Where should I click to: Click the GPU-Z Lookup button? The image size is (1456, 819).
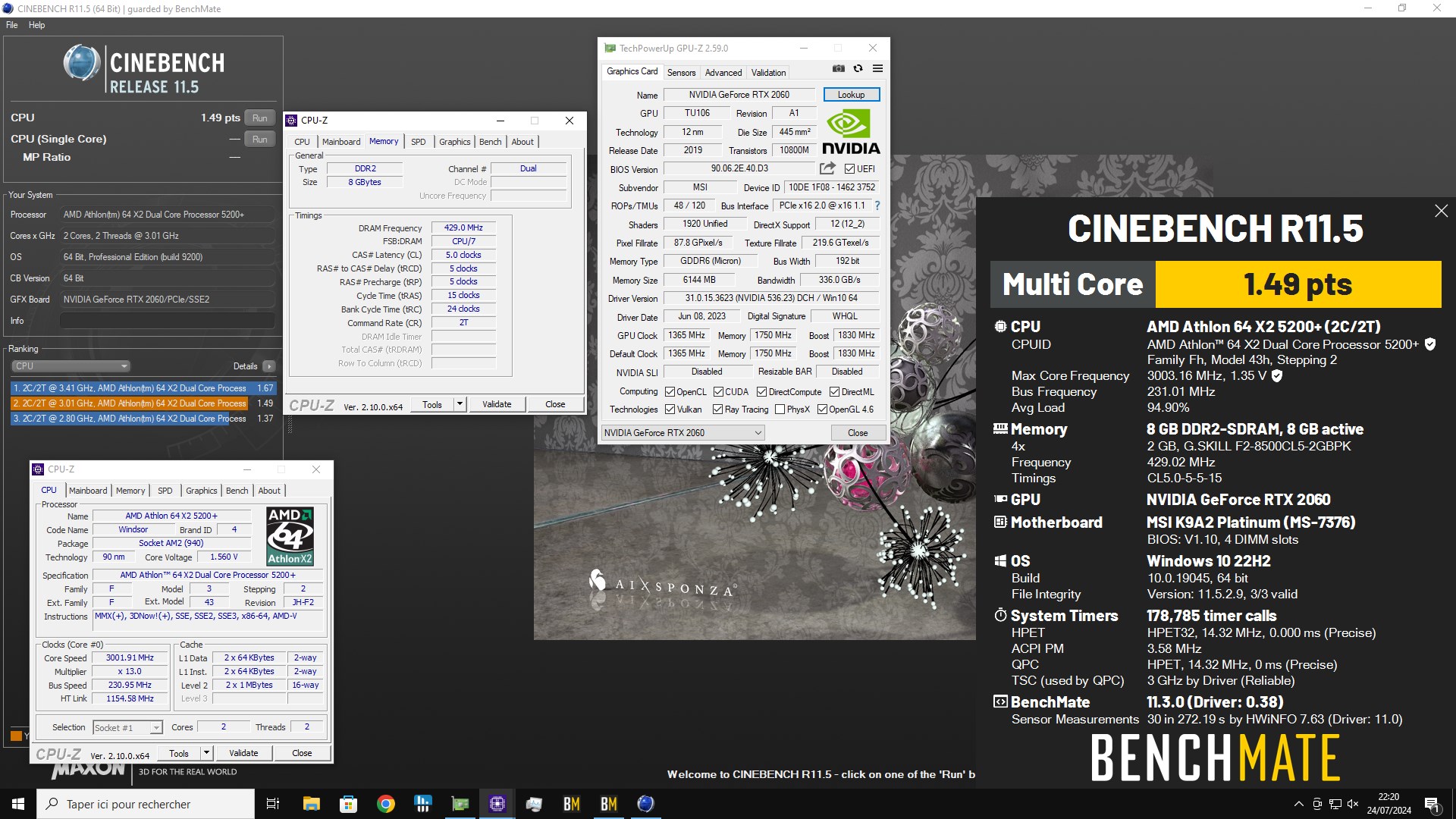click(x=851, y=95)
